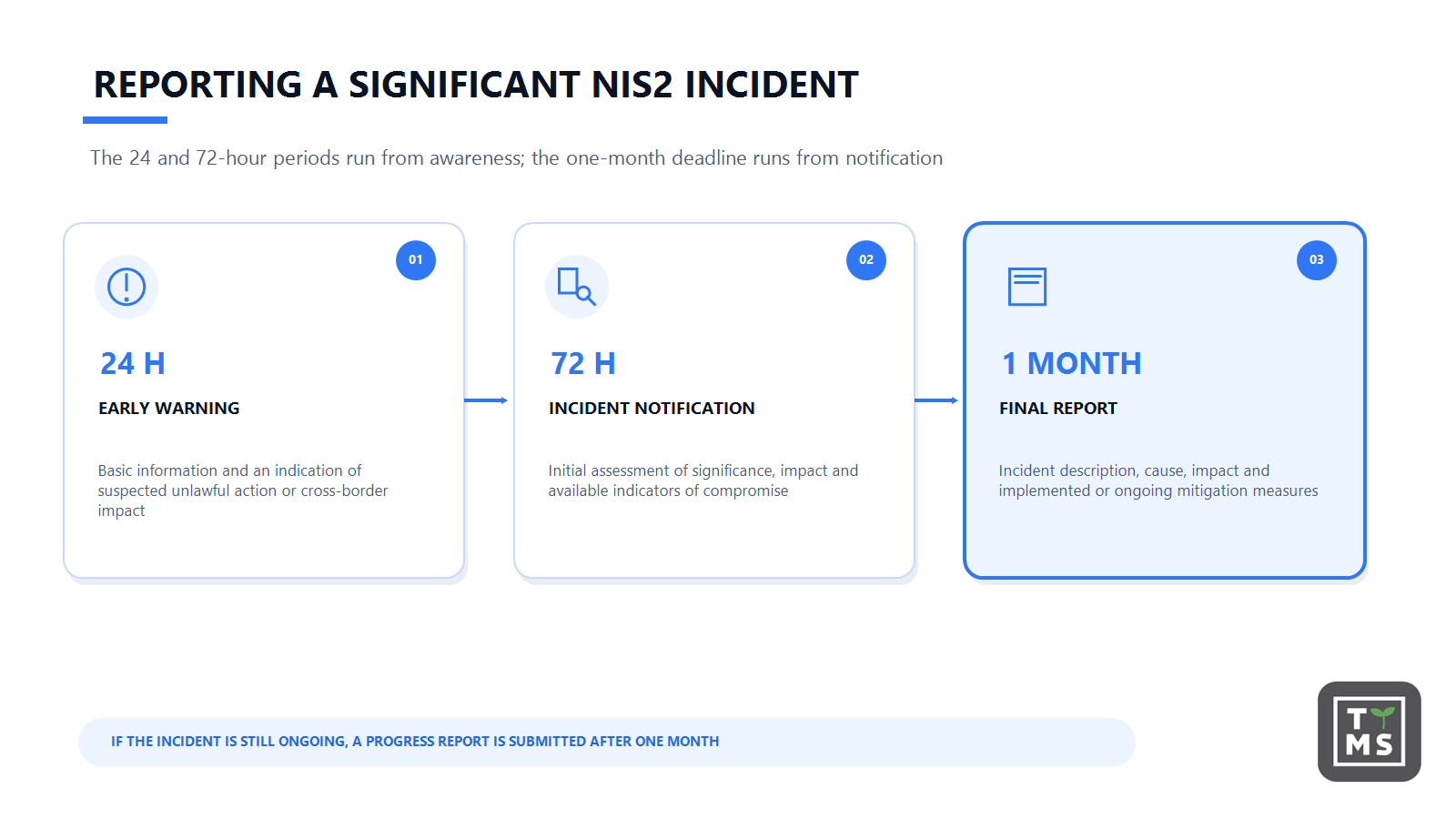Screen dimensions: 1456x819
Task: Click the 'EARLY WARNING' label
Action: 169,409
